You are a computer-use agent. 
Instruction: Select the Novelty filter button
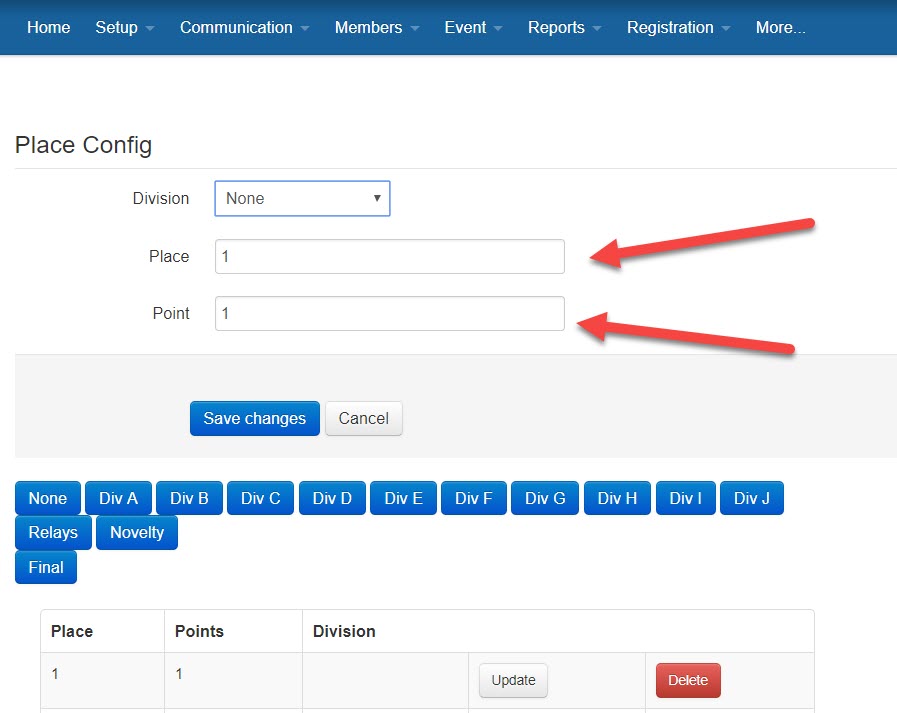137,532
